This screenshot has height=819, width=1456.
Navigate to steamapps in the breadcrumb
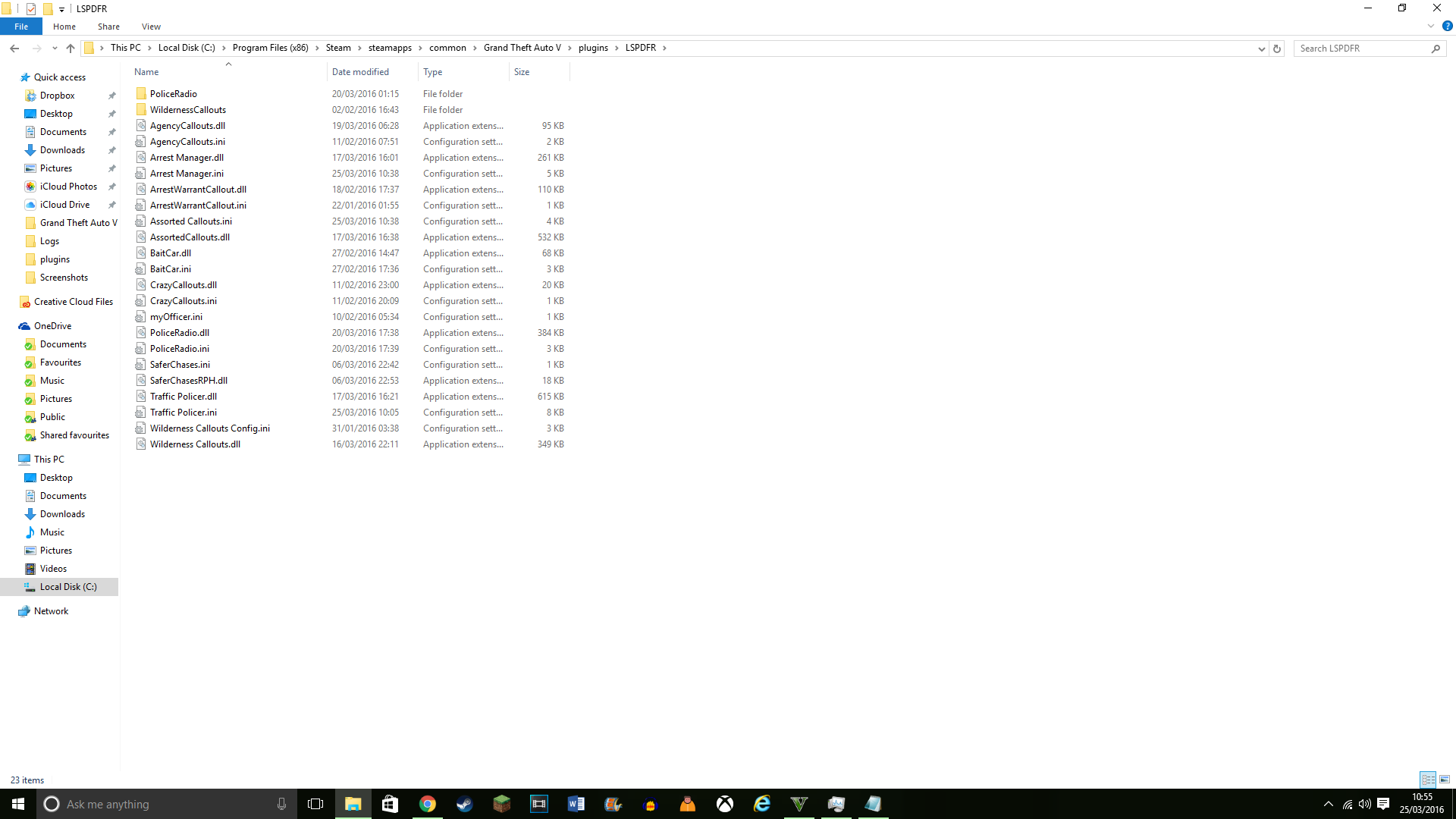click(390, 48)
